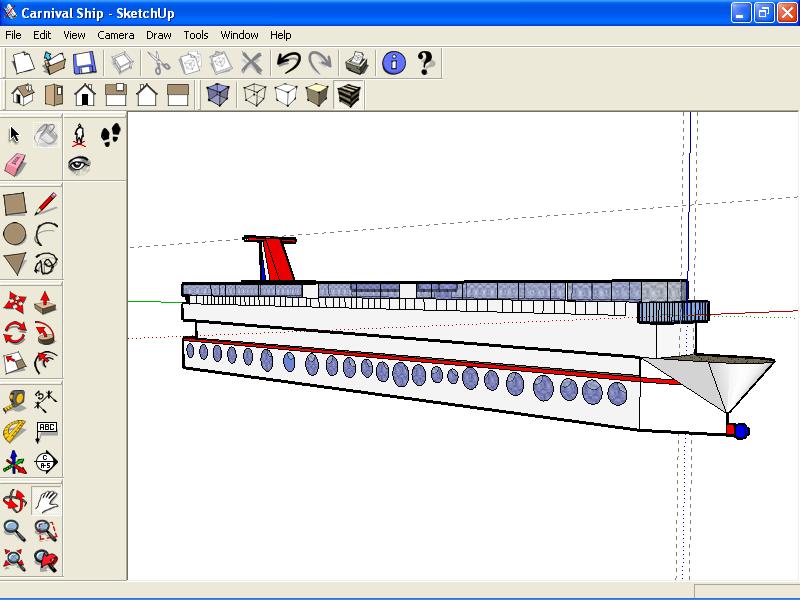The height and width of the screenshot is (600, 800).
Task: Activate the Push/Pull tool
Action: [x=45, y=302]
